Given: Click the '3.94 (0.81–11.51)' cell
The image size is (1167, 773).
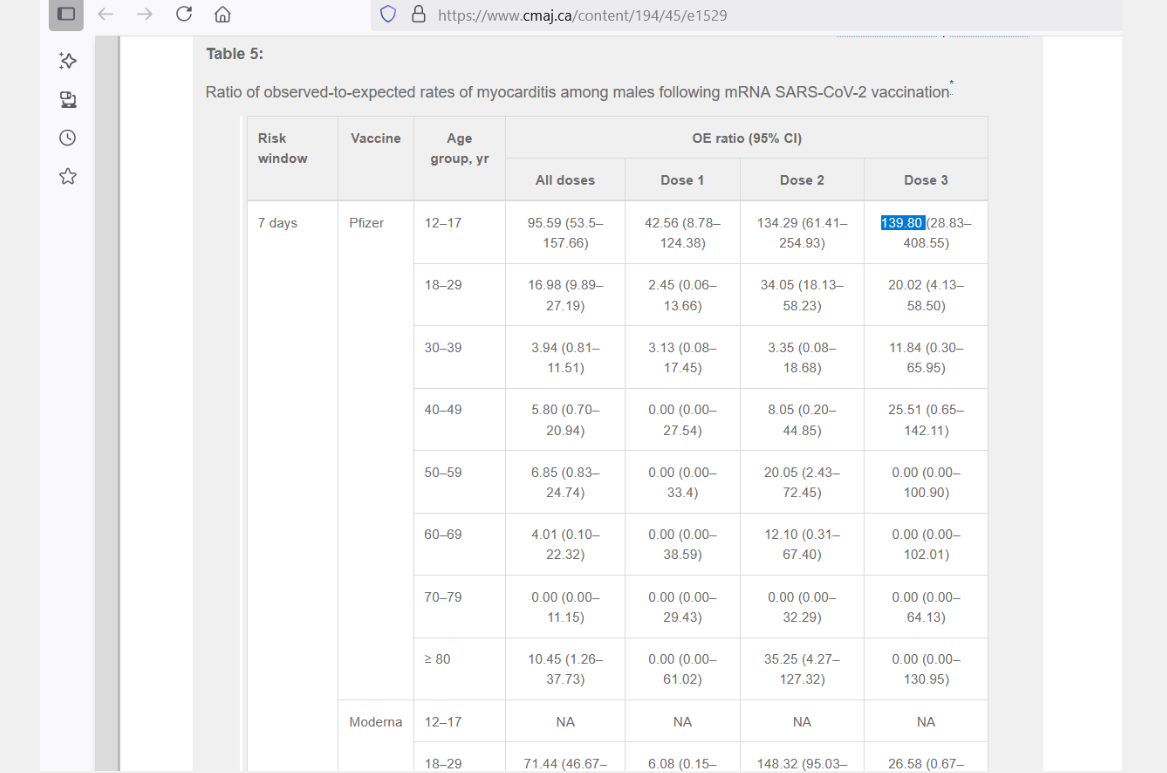Looking at the screenshot, I should tap(565, 358).
